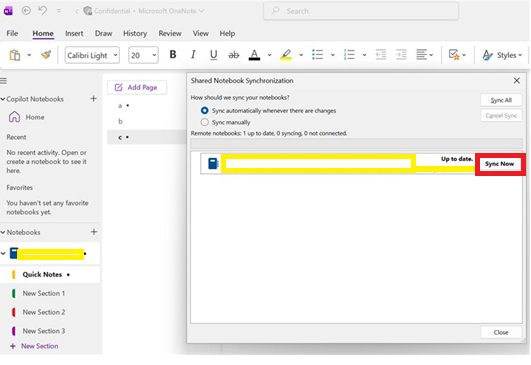Open the paragraph alignment button
The image size is (531, 365).
(x=424, y=55)
